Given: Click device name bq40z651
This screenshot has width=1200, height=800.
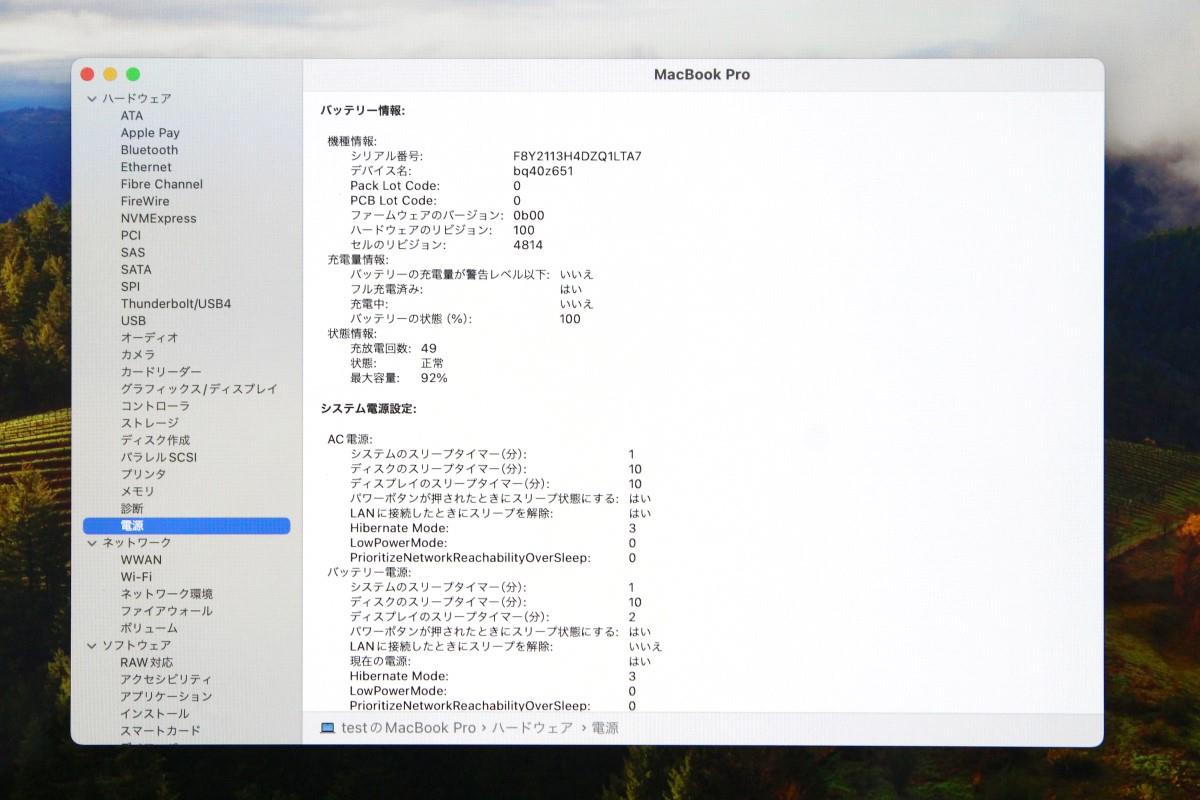Looking at the screenshot, I should pos(543,171).
